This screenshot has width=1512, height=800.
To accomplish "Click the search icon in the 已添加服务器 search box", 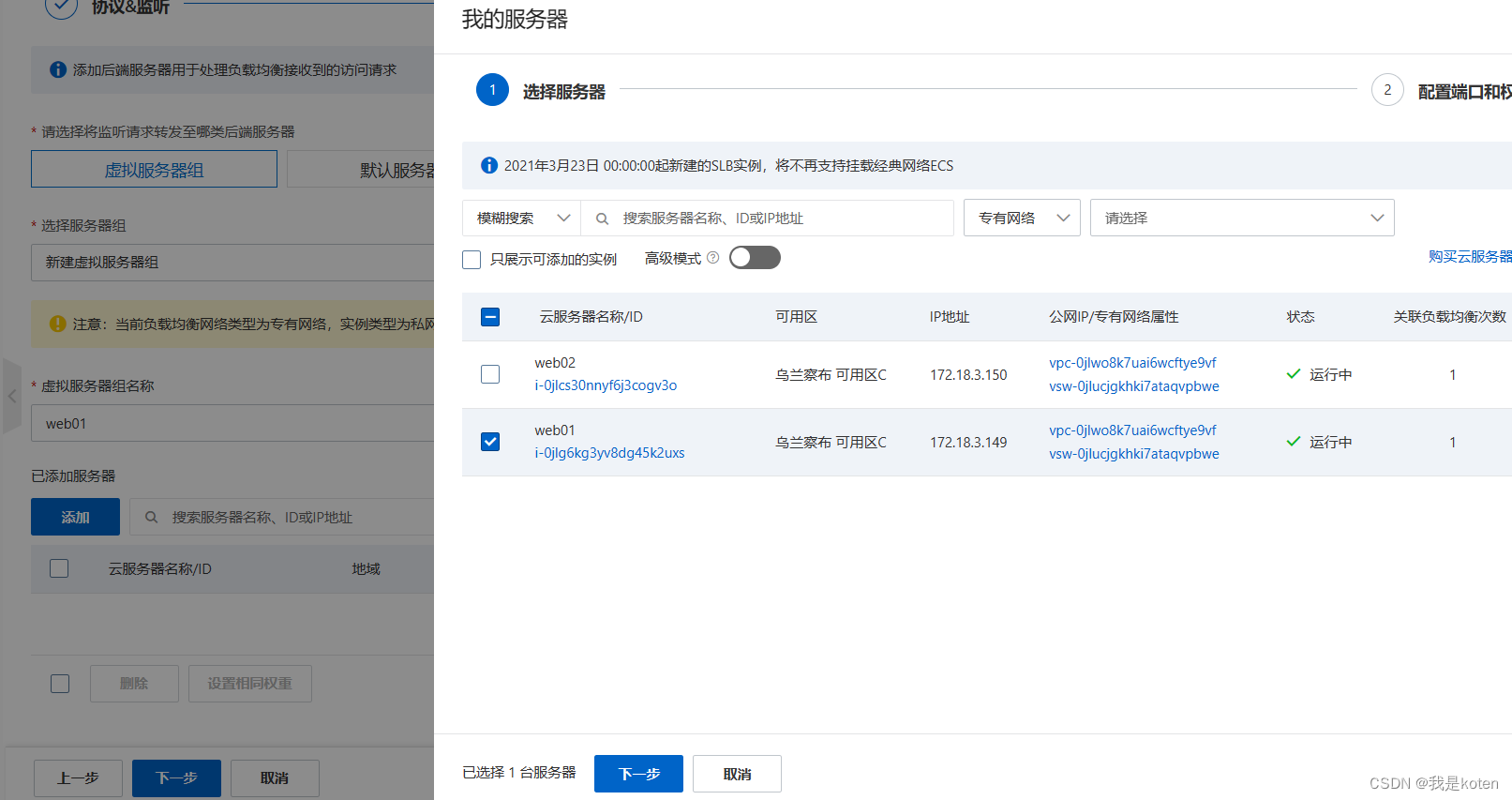I will coord(151,517).
